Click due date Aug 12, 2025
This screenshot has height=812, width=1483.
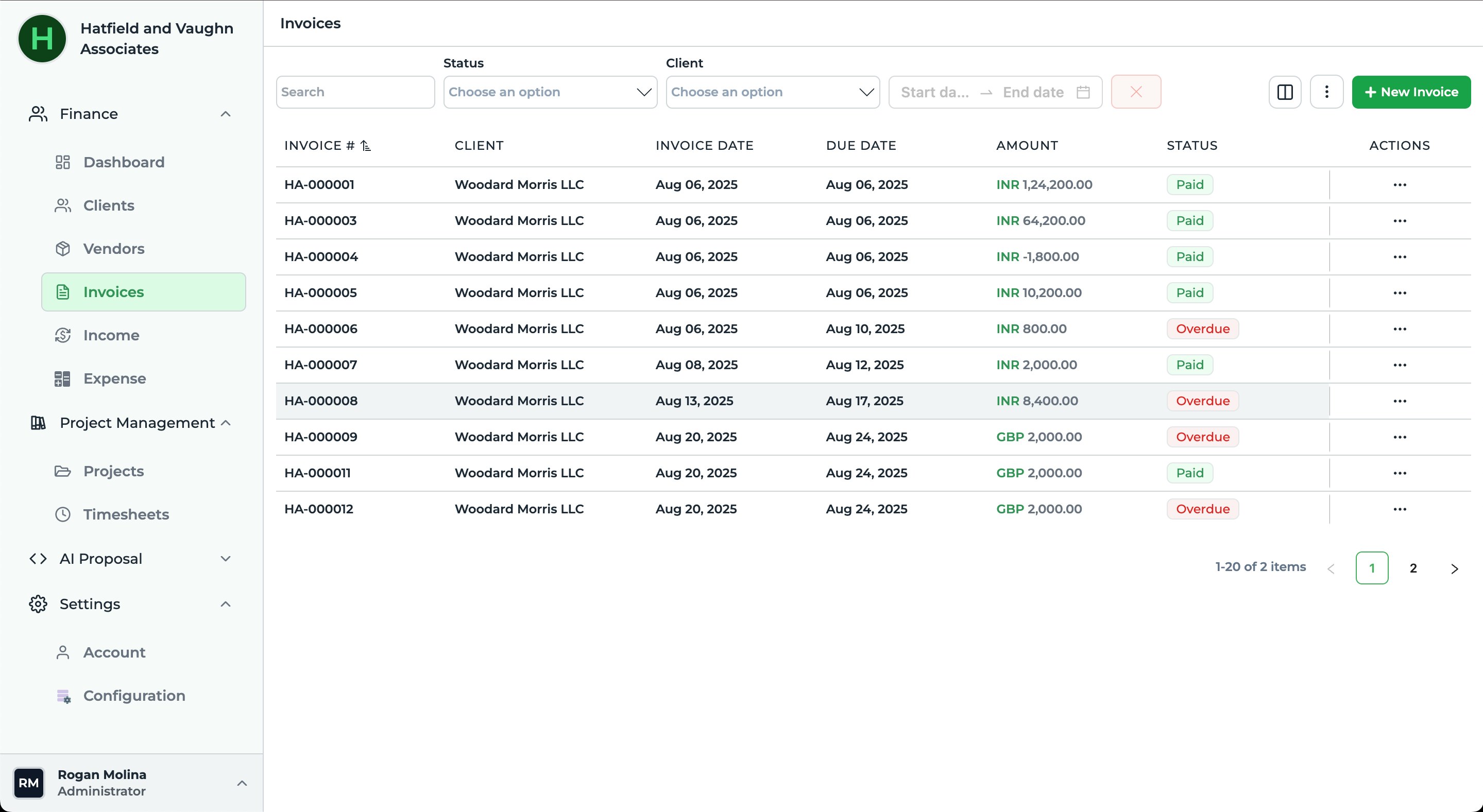(865, 365)
